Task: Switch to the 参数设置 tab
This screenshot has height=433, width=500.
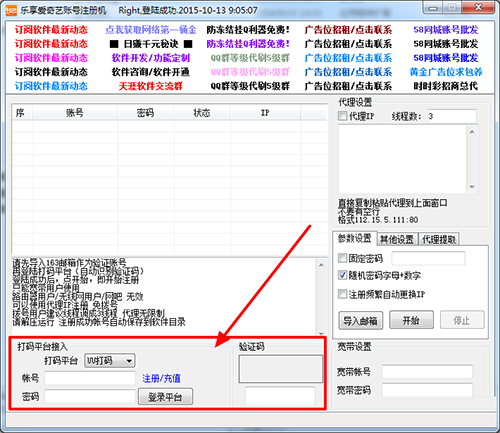Action: [354, 239]
